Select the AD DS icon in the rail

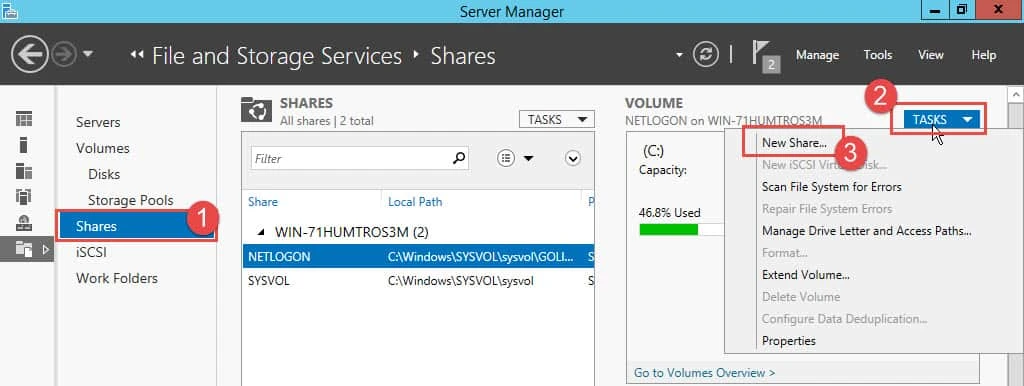[24, 197]
